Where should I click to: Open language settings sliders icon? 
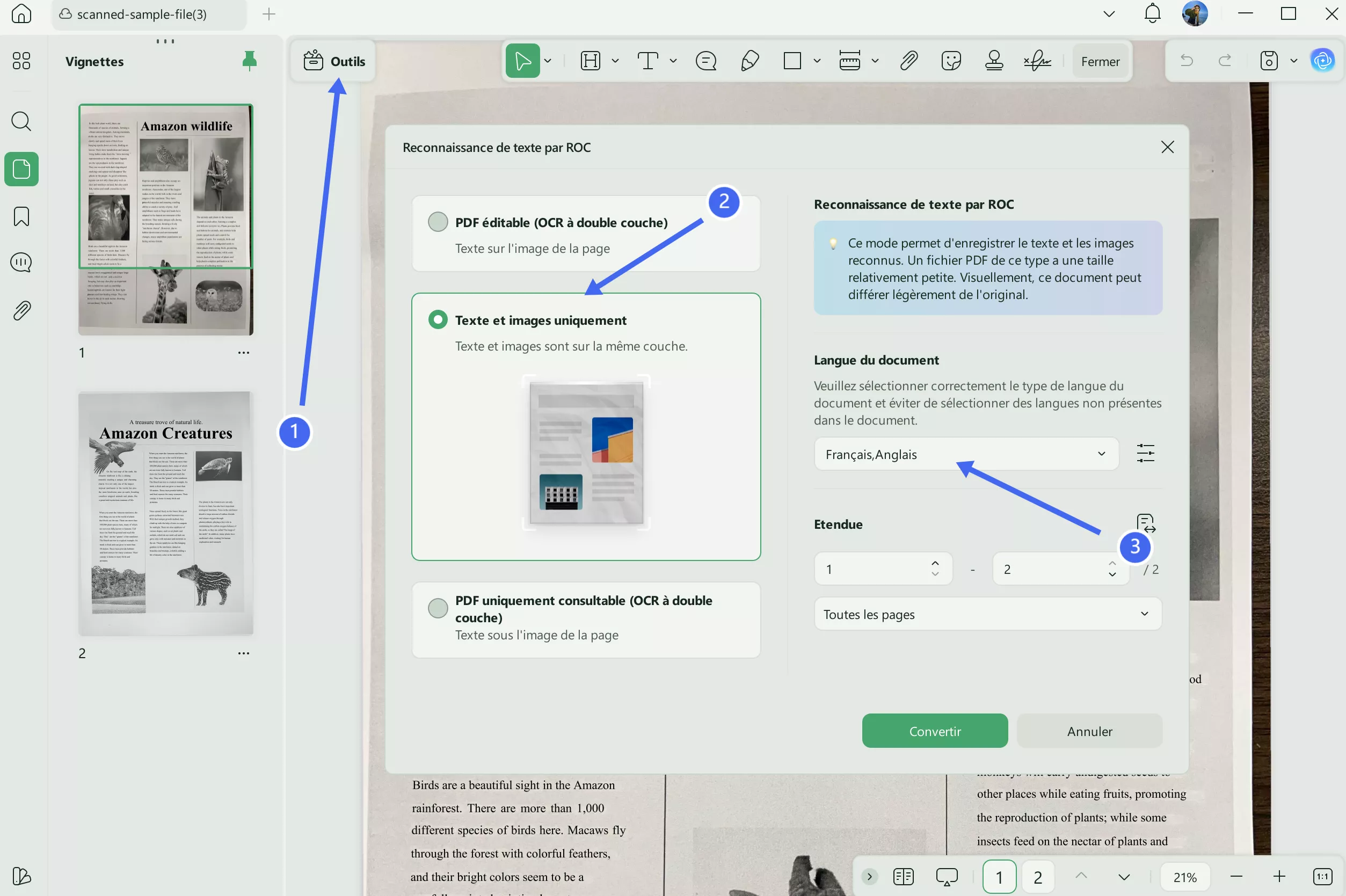1146,454
